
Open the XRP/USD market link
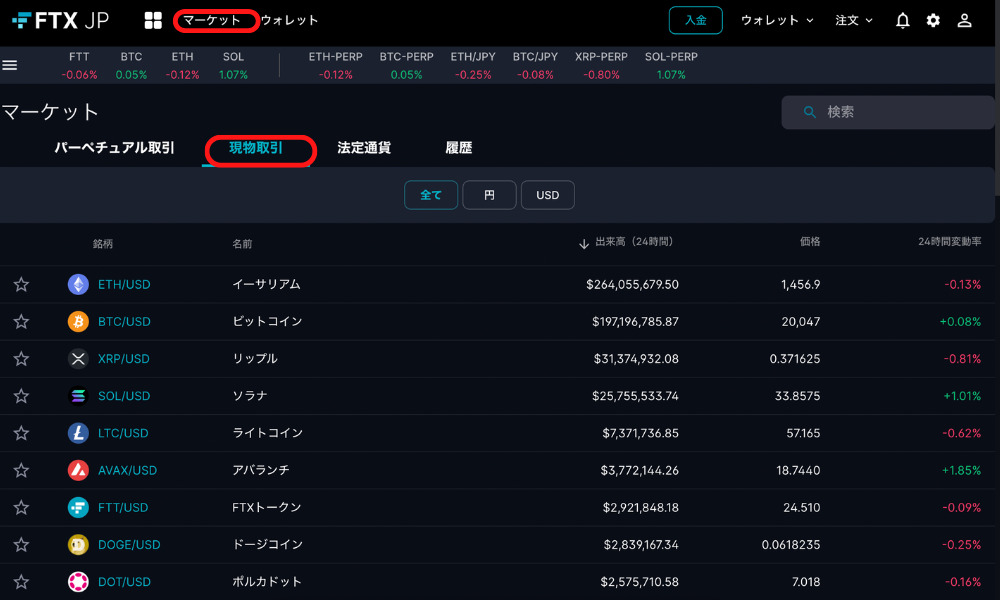tap(124, 358)
